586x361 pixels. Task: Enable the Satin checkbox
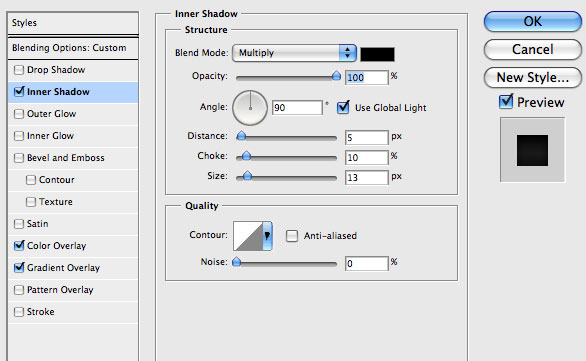click(19, 224)
